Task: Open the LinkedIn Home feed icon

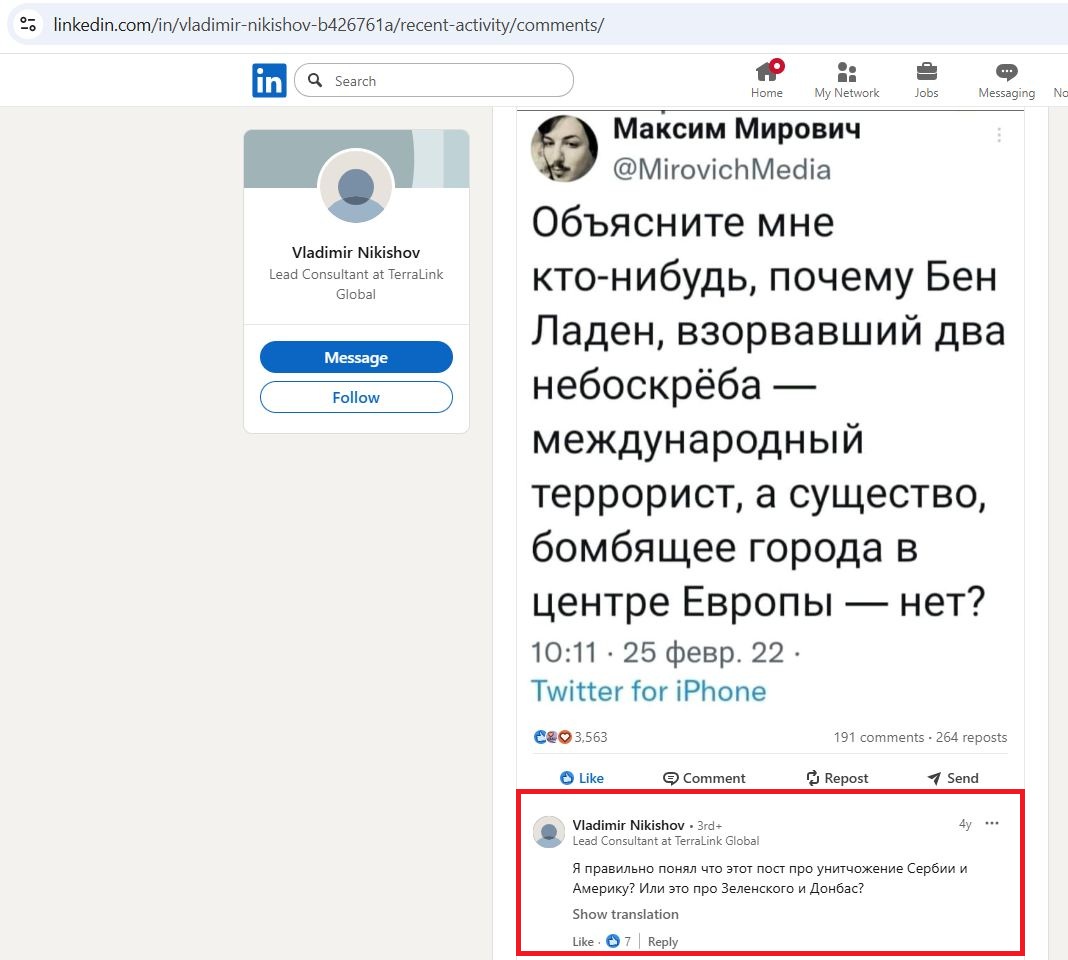Action: (x=766, y=73)
